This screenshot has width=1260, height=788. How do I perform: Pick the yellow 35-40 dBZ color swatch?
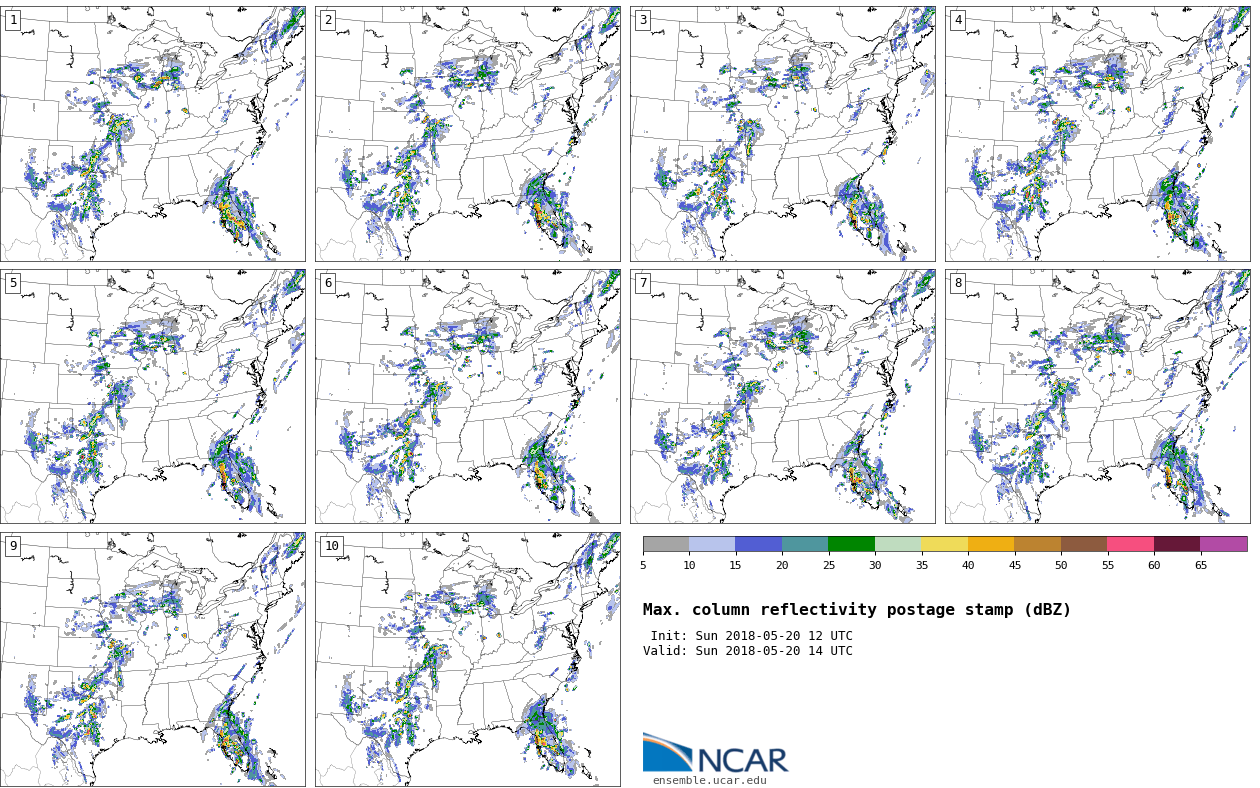coord(944,544)
